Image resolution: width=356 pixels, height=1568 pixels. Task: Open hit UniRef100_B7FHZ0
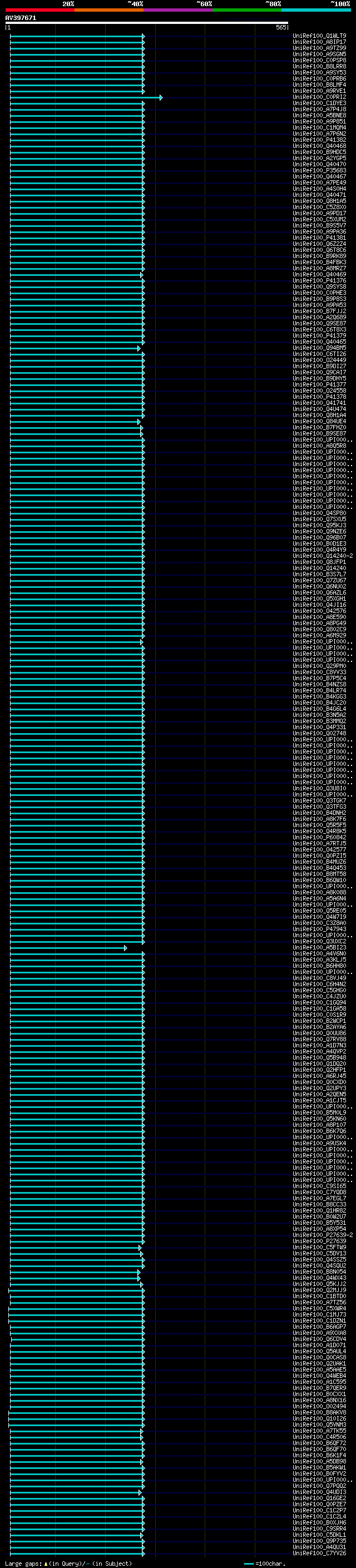[x=319, y=427]
